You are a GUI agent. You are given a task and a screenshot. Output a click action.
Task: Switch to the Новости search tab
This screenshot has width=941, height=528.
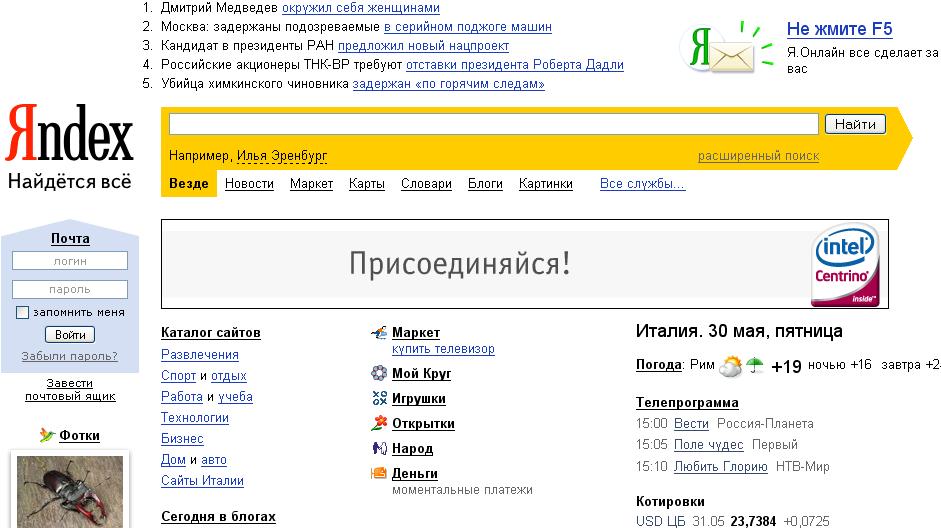[x=249, y=184]
